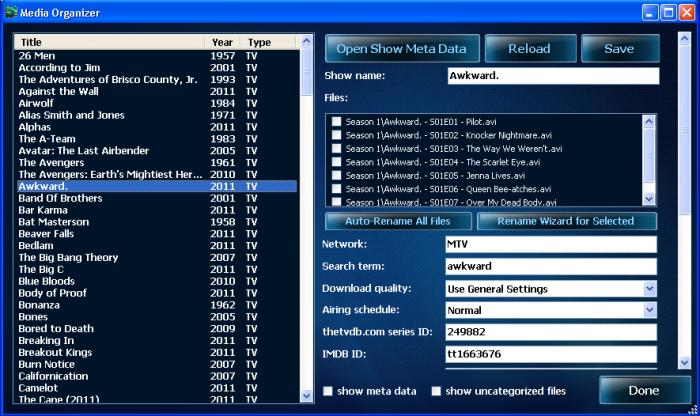The image size is (700, 416).
Task: Select Avatar: The Last Airbender
Action: tap(157, 151)
